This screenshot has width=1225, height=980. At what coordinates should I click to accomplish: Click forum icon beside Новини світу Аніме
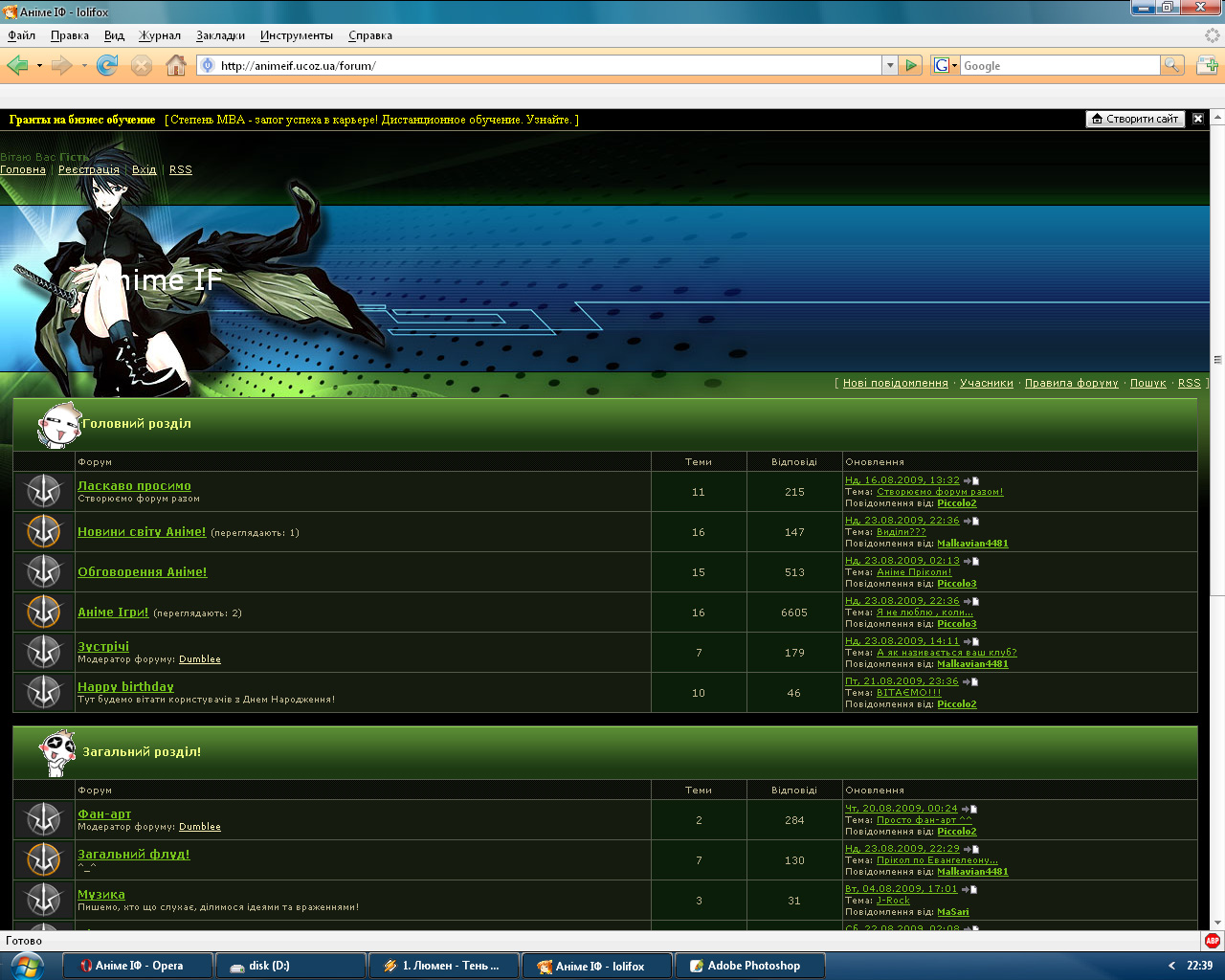pyautogui.click(x=44, y=531)
